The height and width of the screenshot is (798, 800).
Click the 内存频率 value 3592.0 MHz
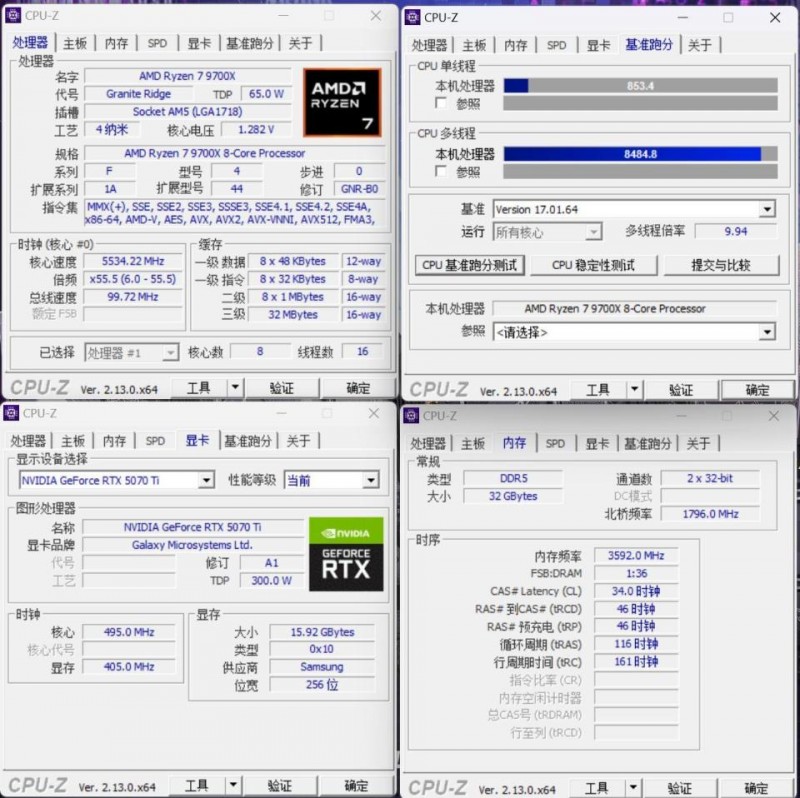click(x=636, y=556)
